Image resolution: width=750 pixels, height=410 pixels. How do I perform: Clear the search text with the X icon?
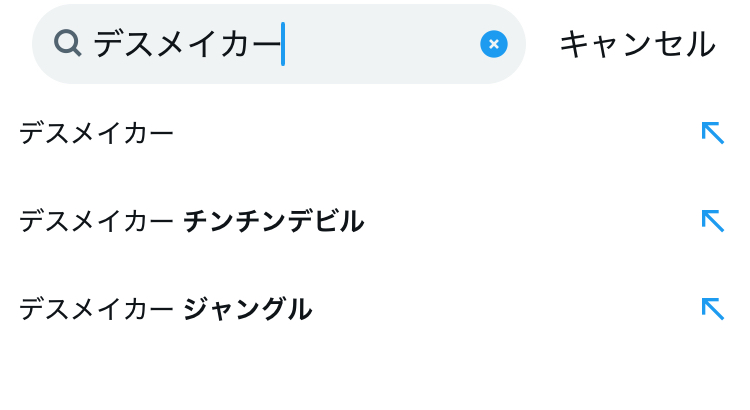pos(494,44)
